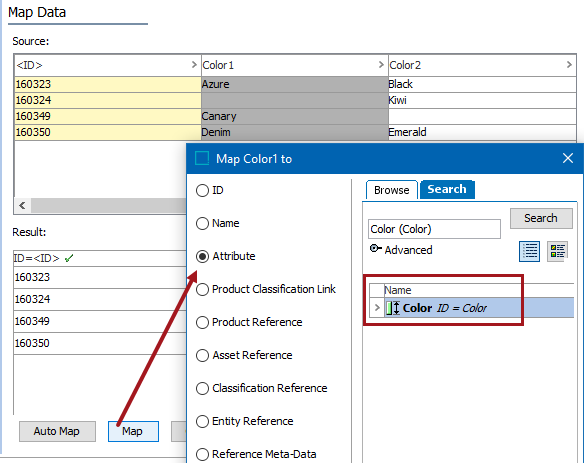Screen dimensions: 584x463
Task: Click the Color attribute icon in results
Action: 393,308
